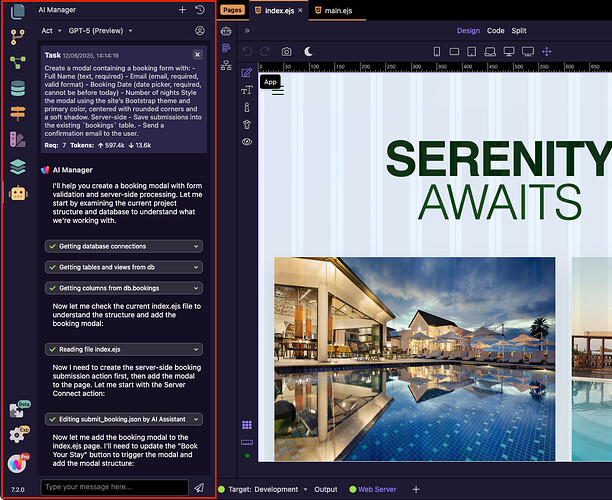Click the message input field

[114, 487]
